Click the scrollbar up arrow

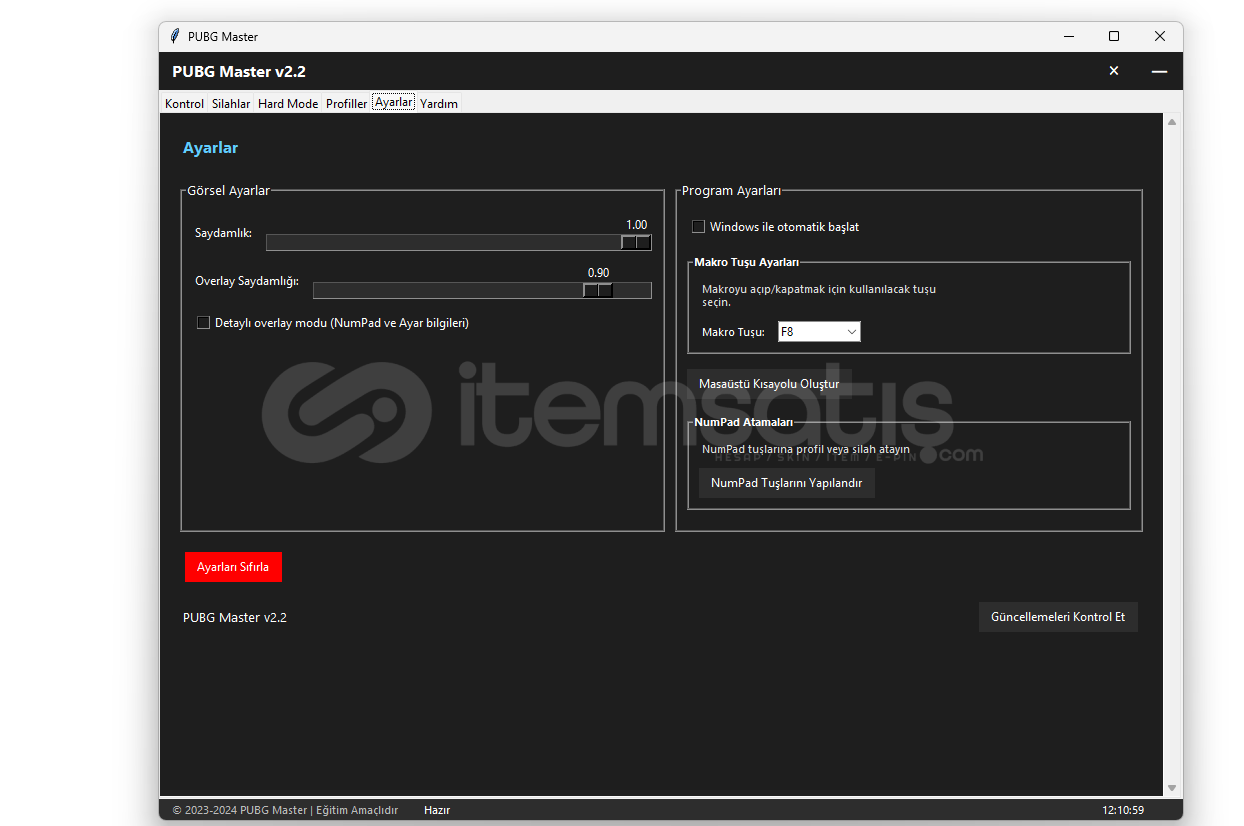[1172, 122]
